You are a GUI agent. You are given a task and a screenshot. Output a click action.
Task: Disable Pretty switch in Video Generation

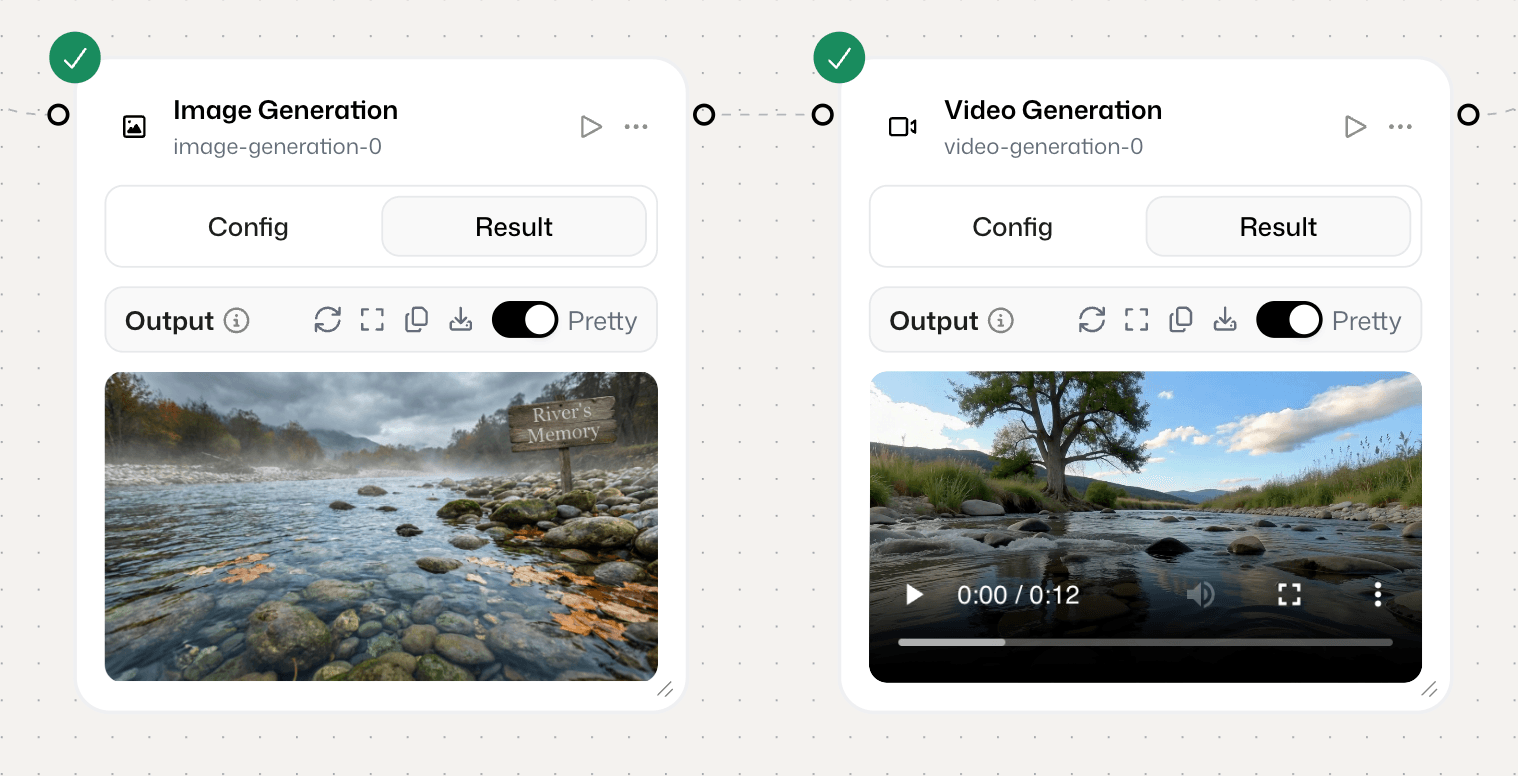(1289, 320)
